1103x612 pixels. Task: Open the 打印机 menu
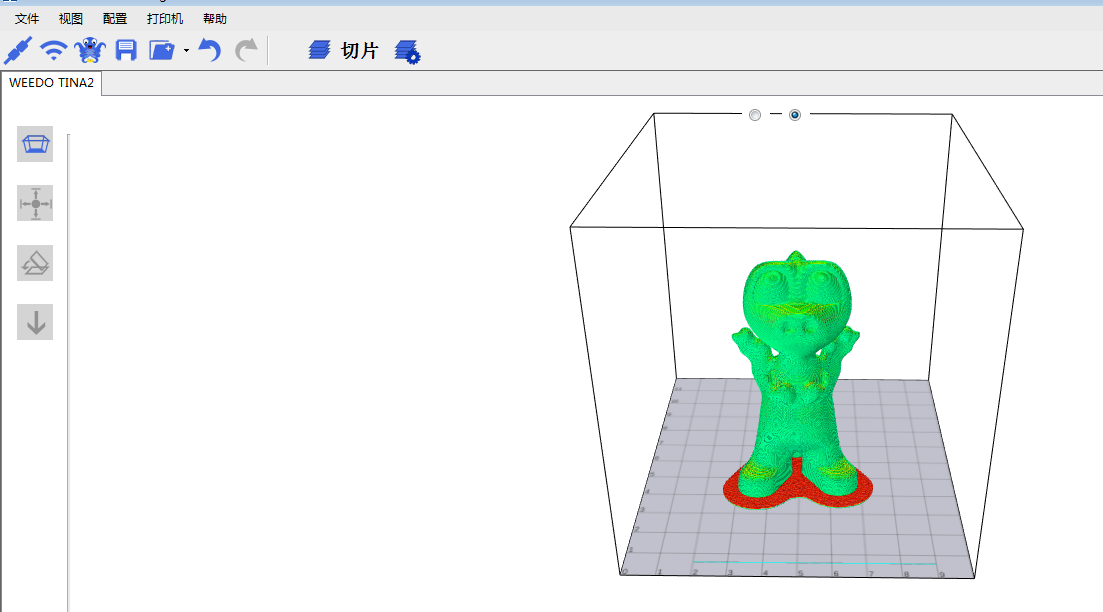point(165,19)
